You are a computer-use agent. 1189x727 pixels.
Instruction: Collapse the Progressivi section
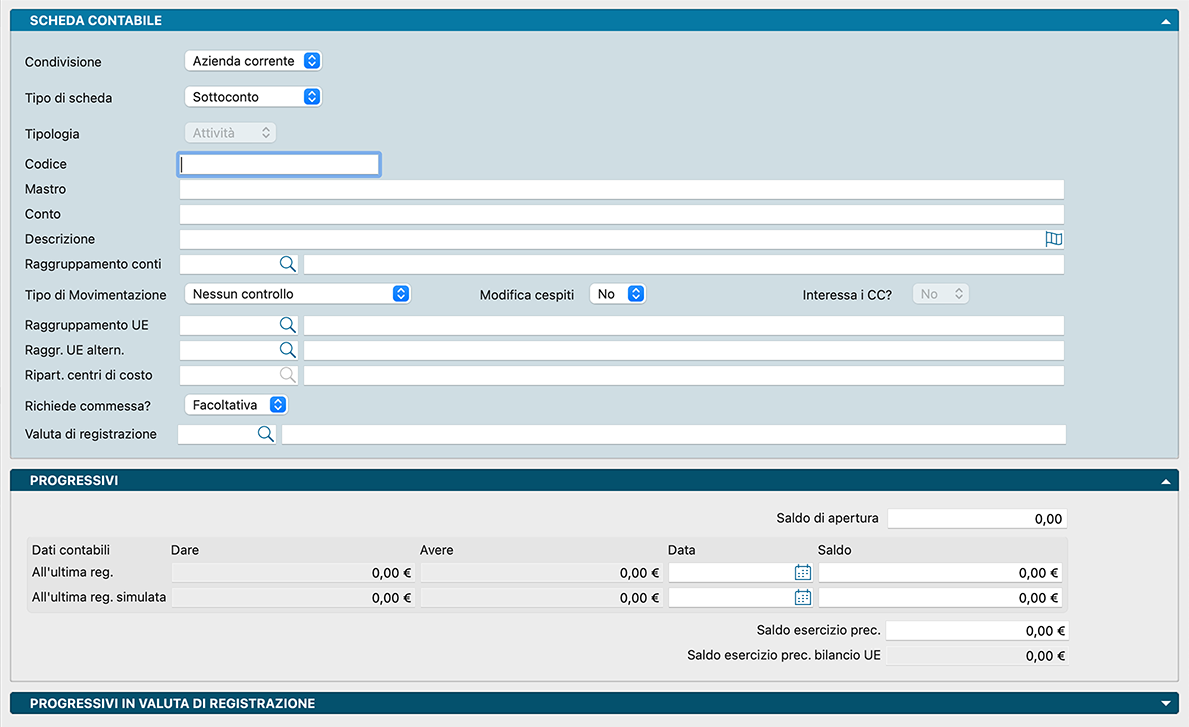tap(1165, 481)
